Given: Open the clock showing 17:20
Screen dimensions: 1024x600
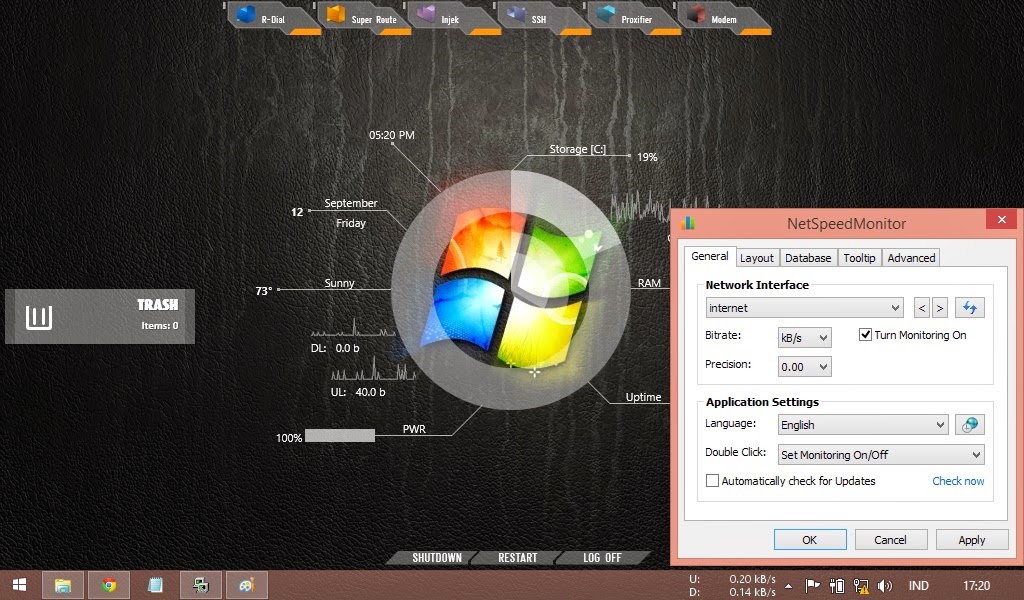Looking at the screenshot, I should (x=976, y=586).
